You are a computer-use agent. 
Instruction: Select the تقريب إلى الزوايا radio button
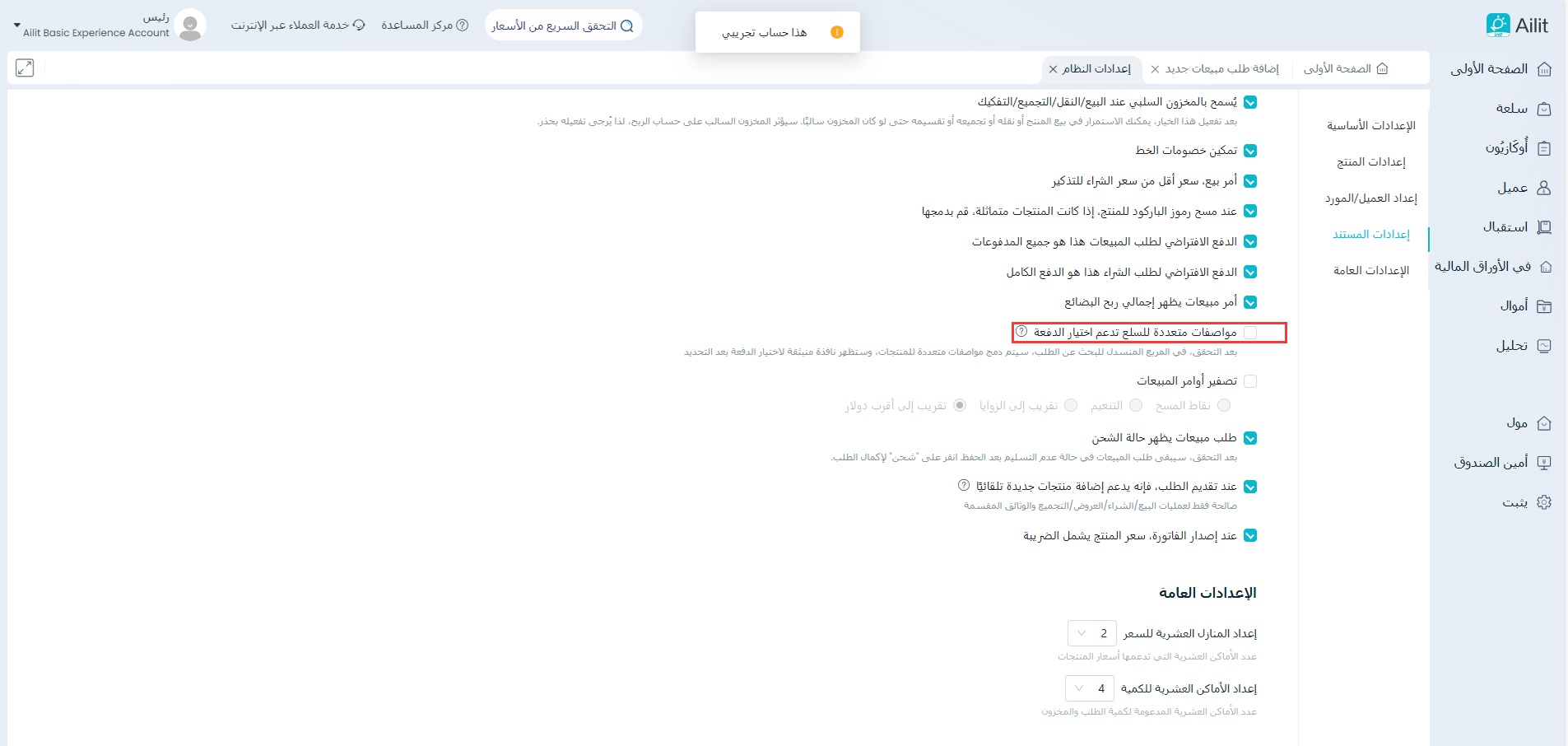[1071, 405]
